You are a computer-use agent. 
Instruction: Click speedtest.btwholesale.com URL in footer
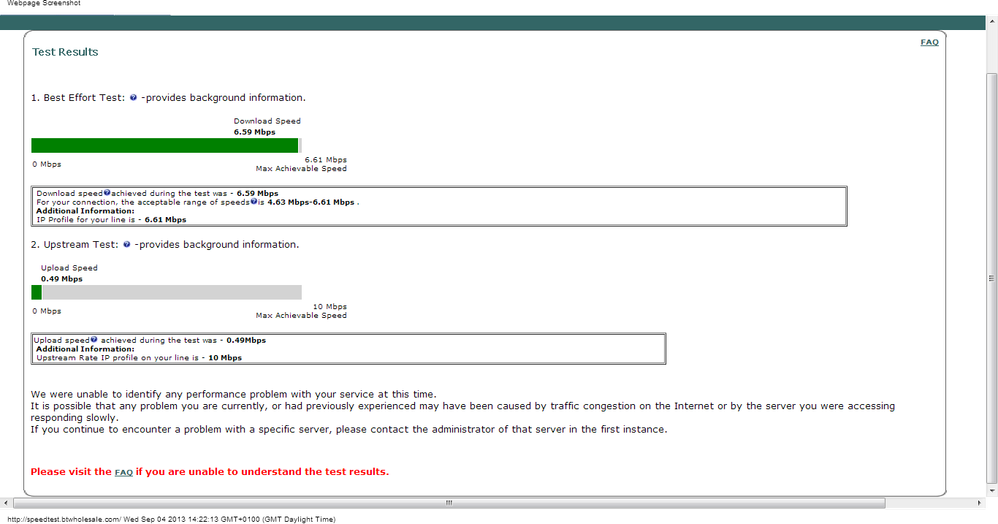(64, 520)
